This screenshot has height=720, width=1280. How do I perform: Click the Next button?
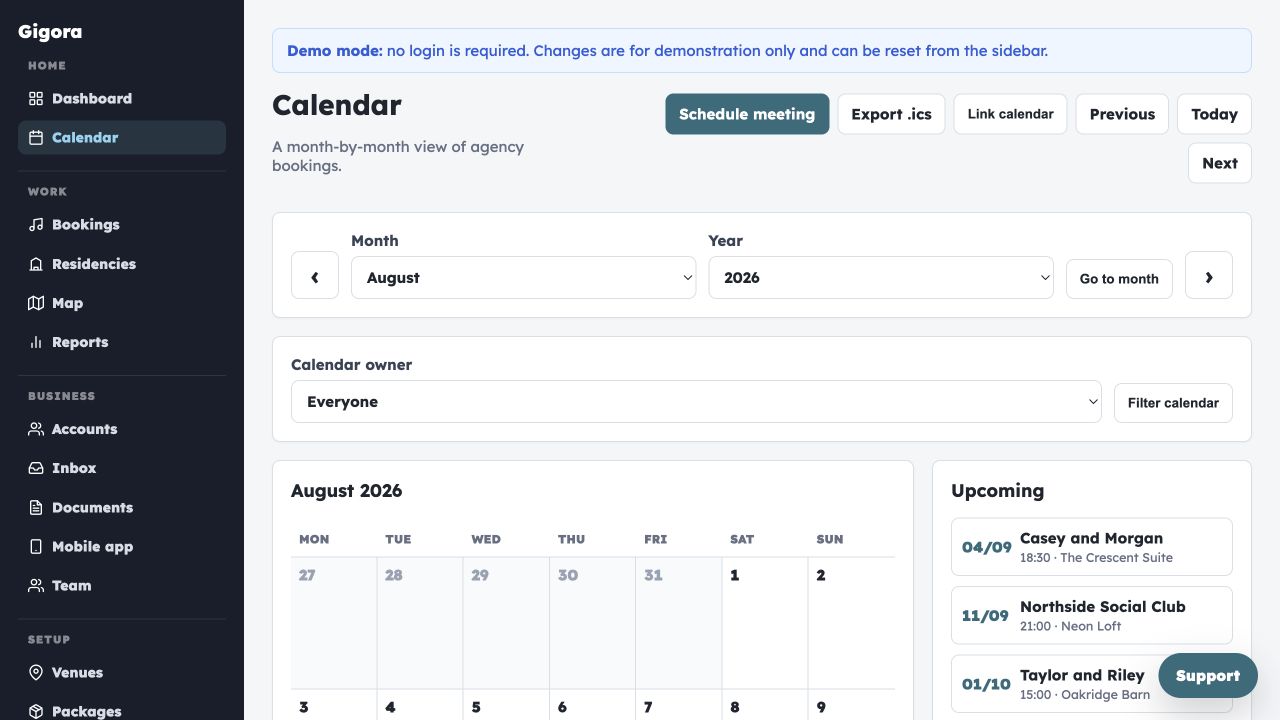tap(1220, 163)
